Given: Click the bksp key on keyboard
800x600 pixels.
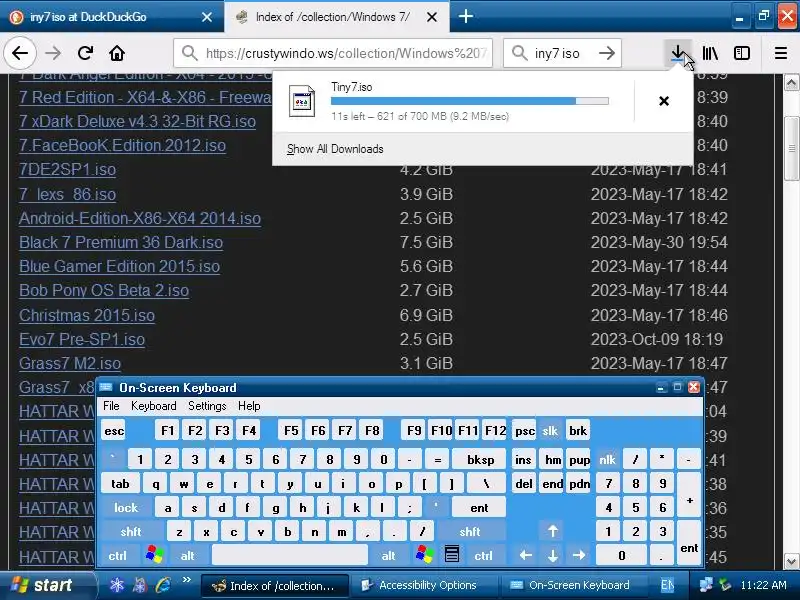Looking at the screenshot, I should point(480,460).
